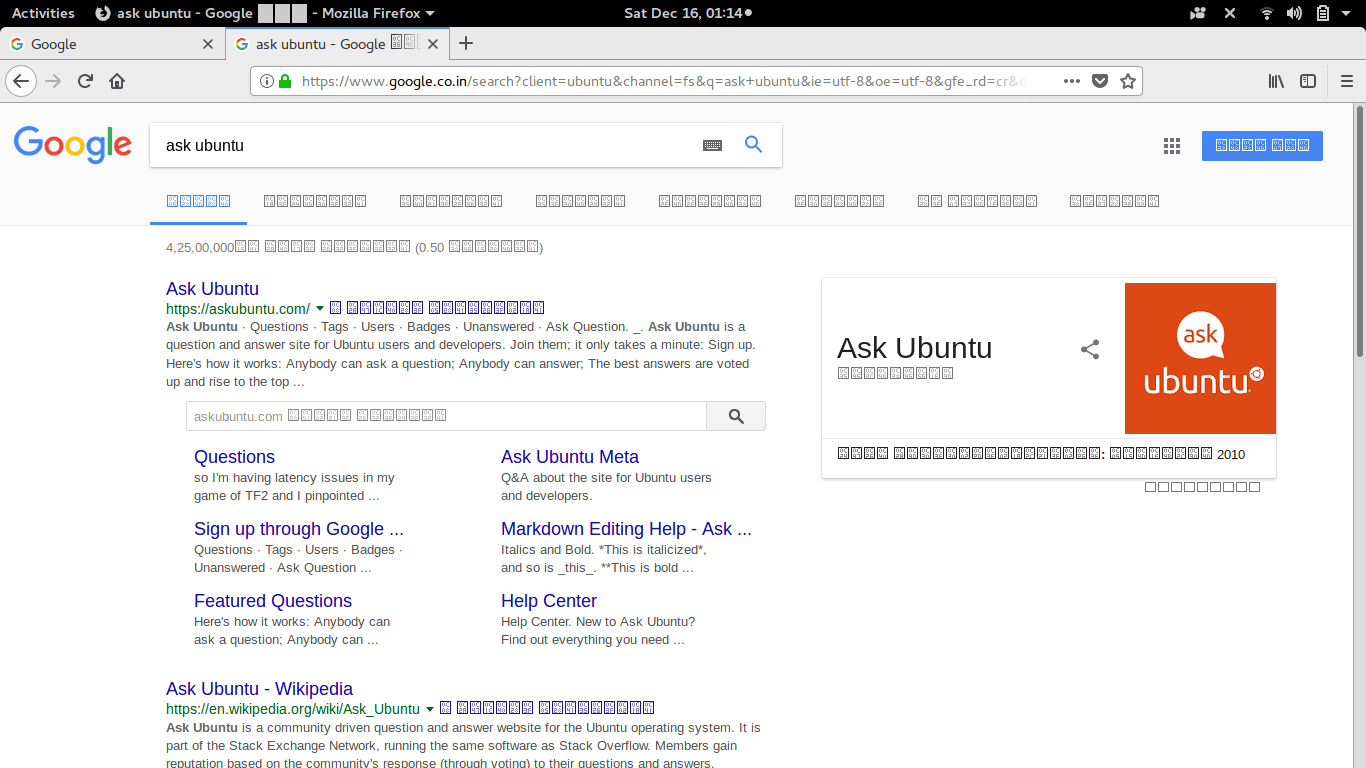Open the Firefox Home page
Image resolution: width=1366 pixels, height=768 pixels.
tap(117, 81)
